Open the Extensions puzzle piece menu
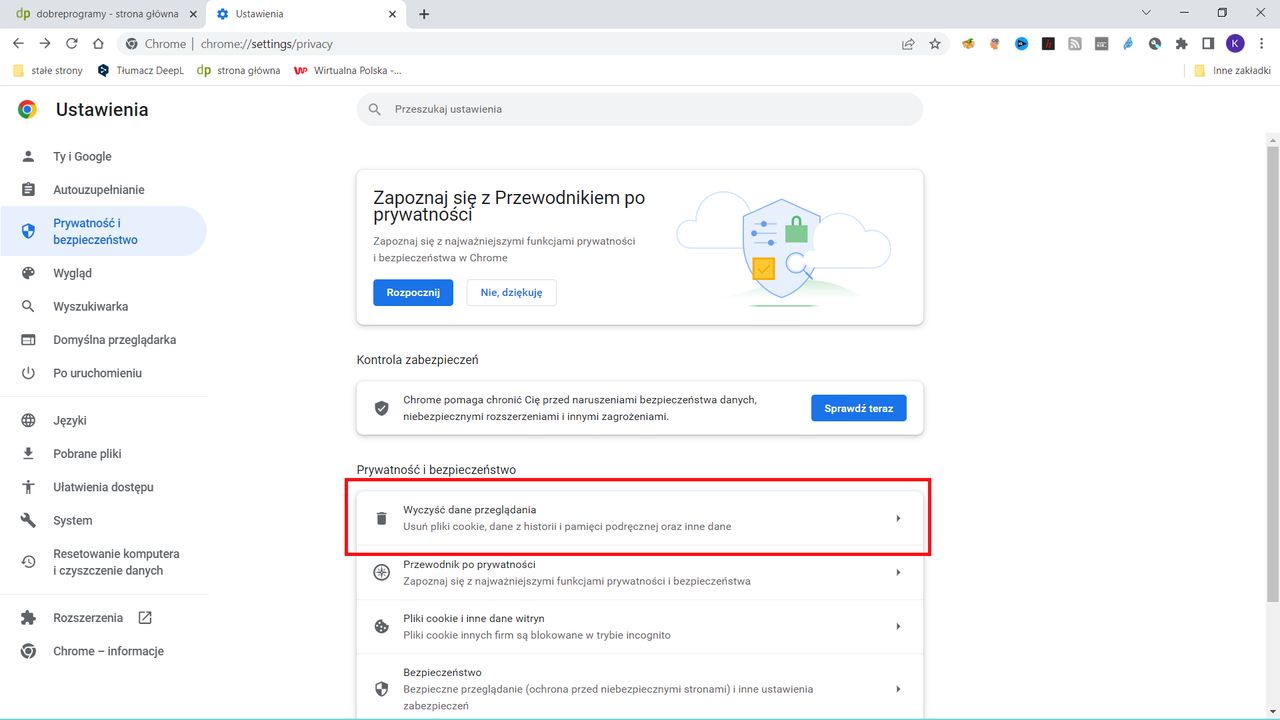 click(x=1181, y=43)
